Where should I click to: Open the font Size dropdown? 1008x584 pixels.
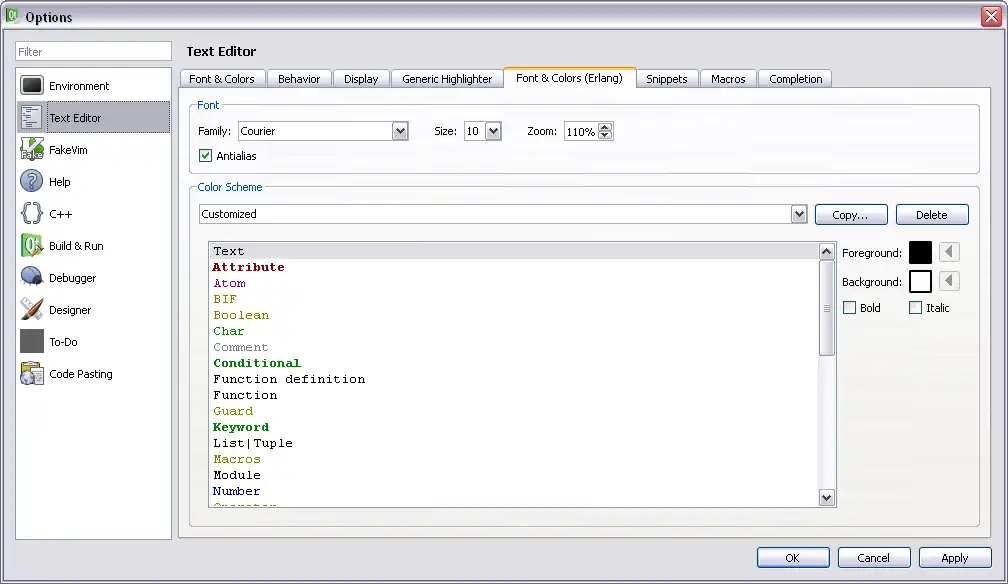[x=493, y=131]
